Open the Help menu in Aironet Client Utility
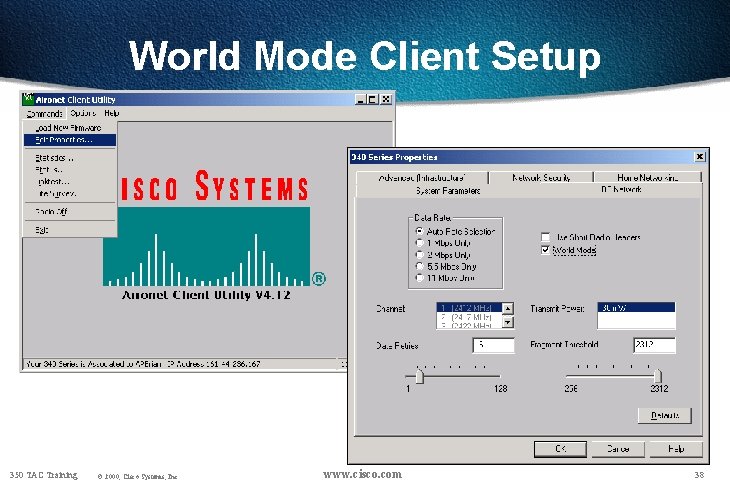The height and width of the screenshot is (486, 730). 112,113
